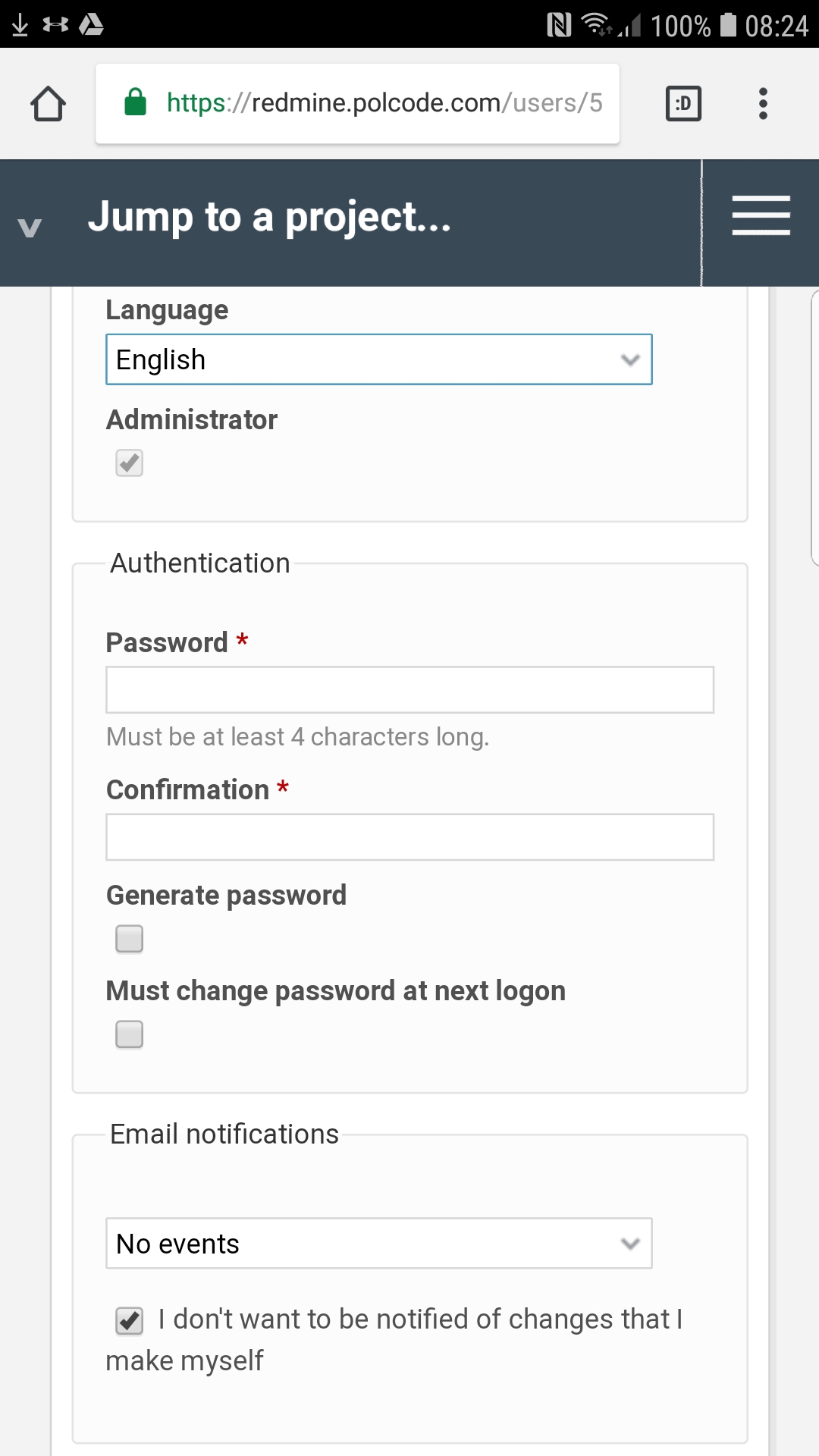Image resolution: width=819 pixels, height=1456 pixels.
Task: Focus the Password input field
Action: [409, 690]
